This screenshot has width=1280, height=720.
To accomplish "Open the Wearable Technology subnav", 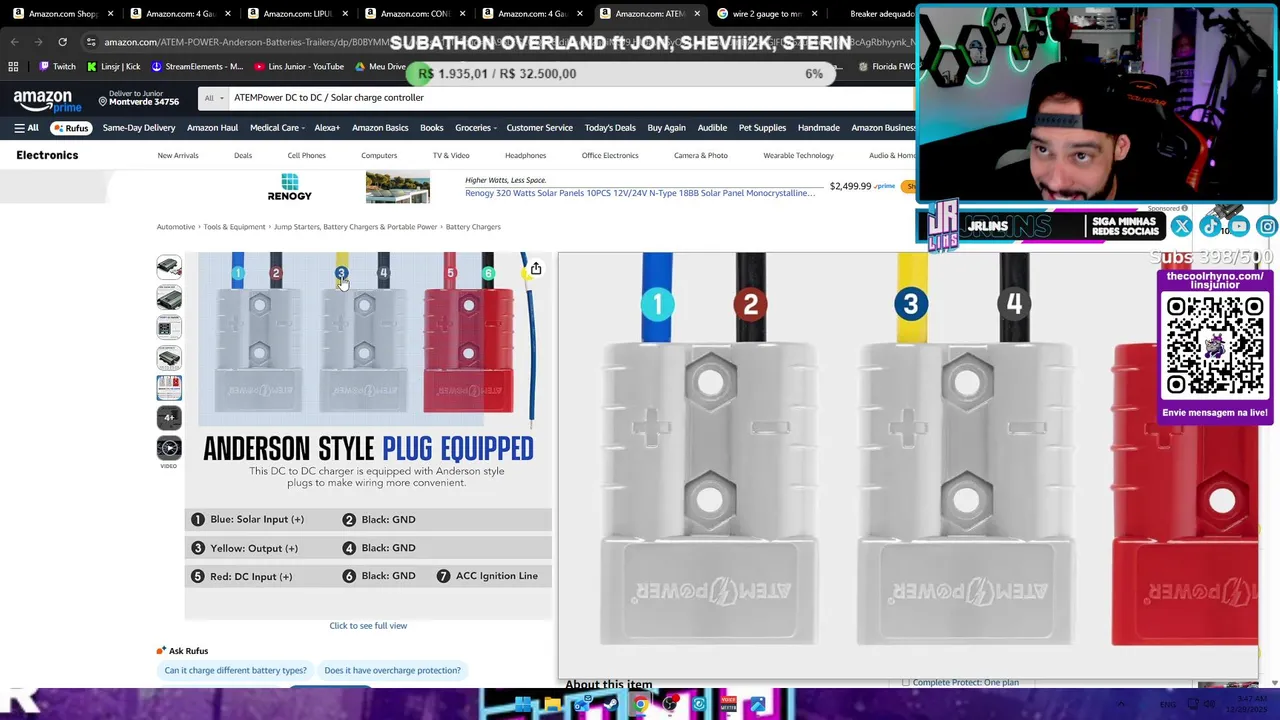I will tap(798, 155).
